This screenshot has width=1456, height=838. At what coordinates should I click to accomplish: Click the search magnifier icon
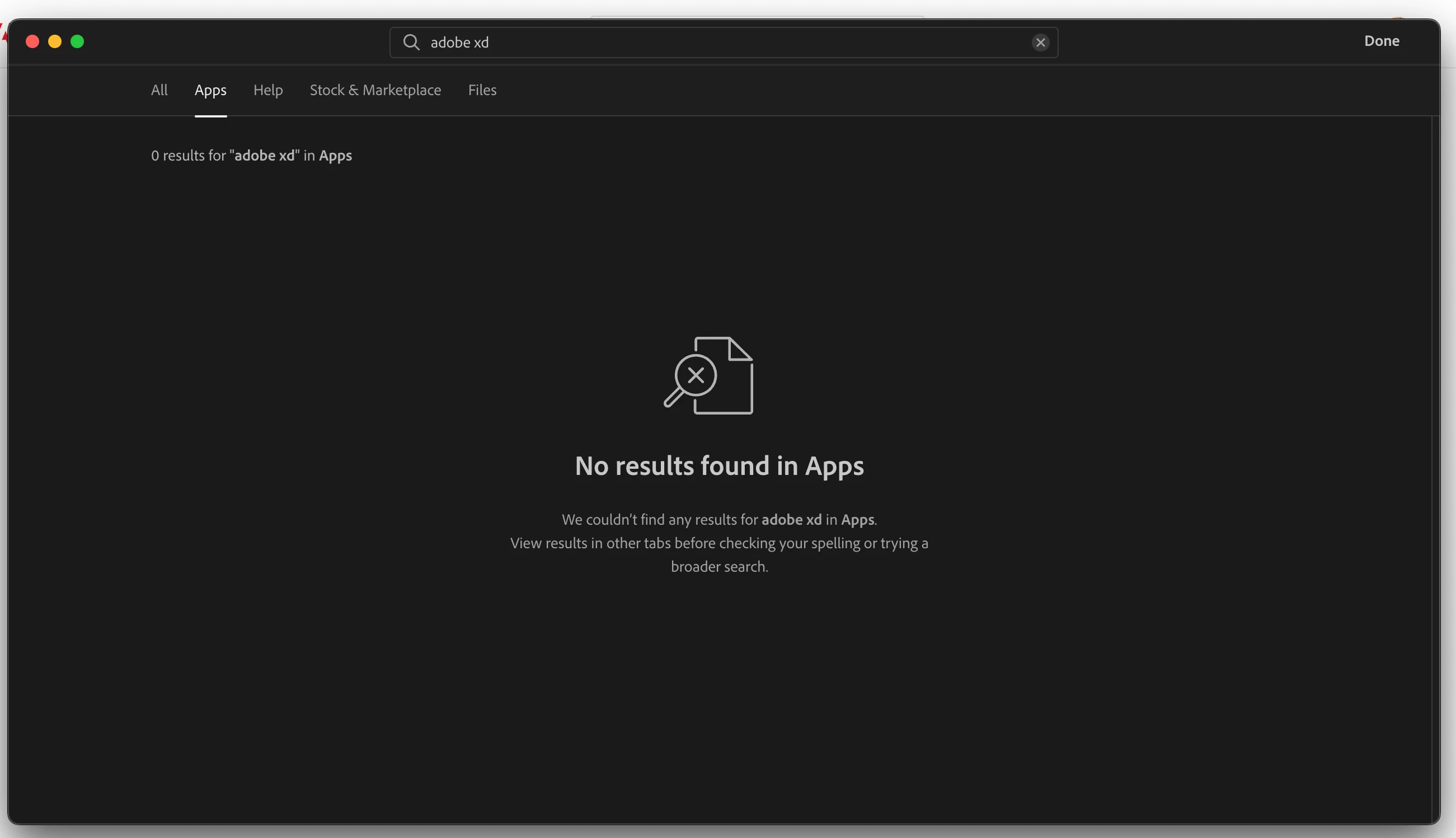tap(411, 42)
